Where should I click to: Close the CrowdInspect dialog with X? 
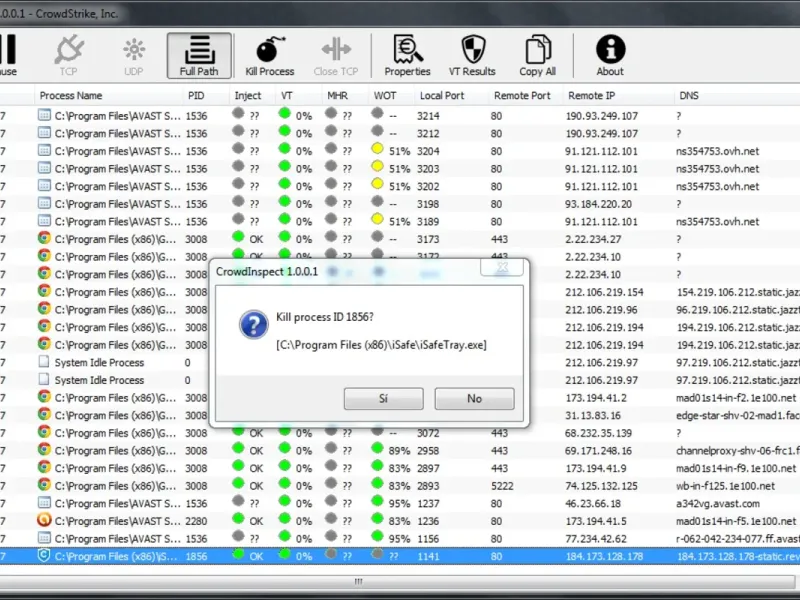502,267
